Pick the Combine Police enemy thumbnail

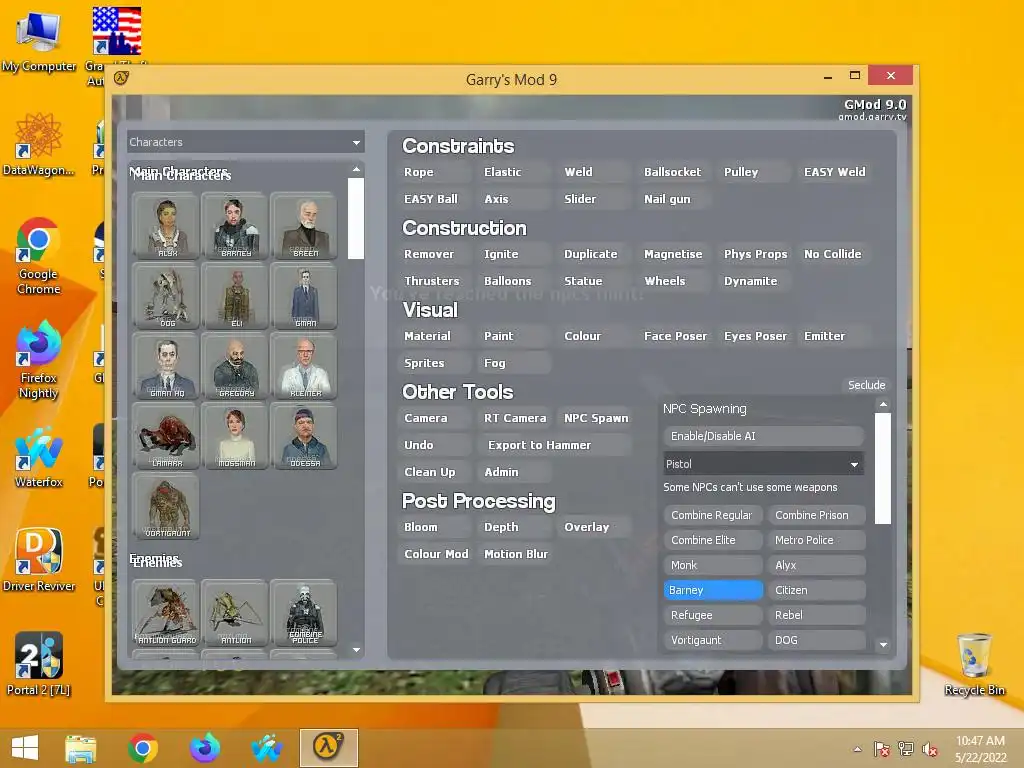[x=304, y=613]
